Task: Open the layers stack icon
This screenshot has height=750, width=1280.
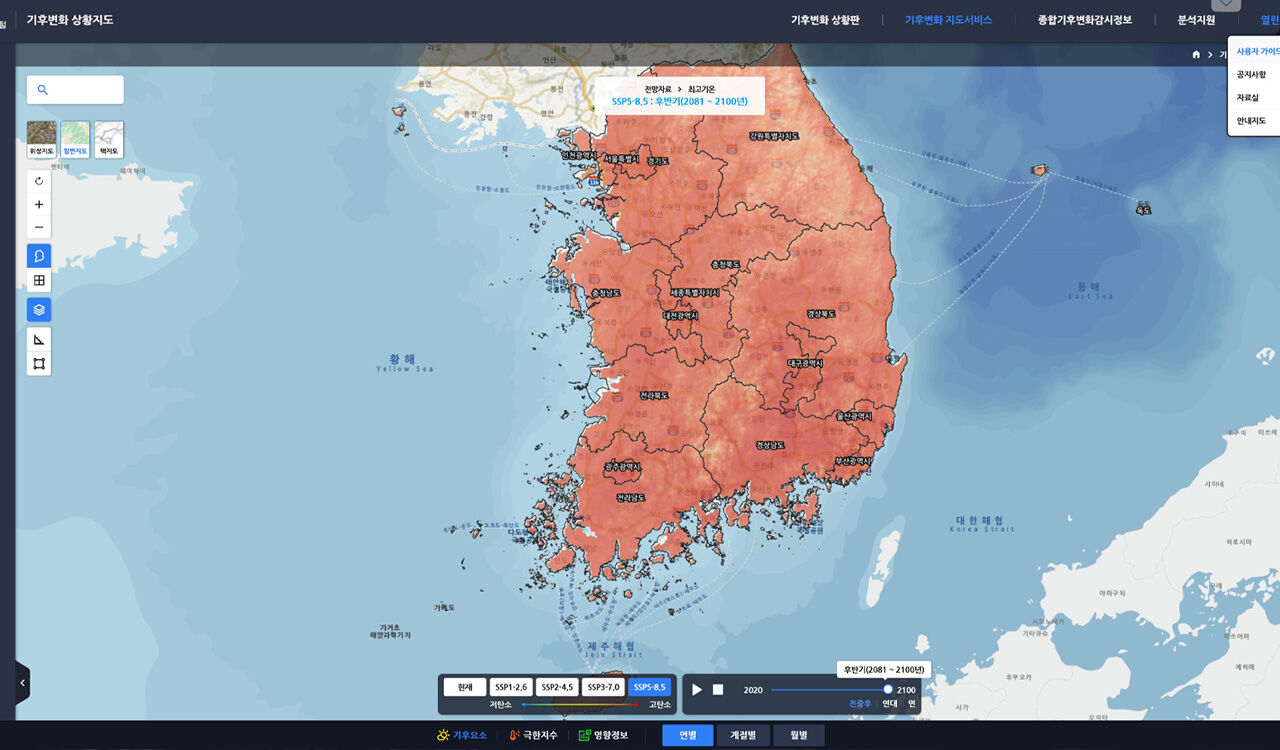Action: coord(39,310)
